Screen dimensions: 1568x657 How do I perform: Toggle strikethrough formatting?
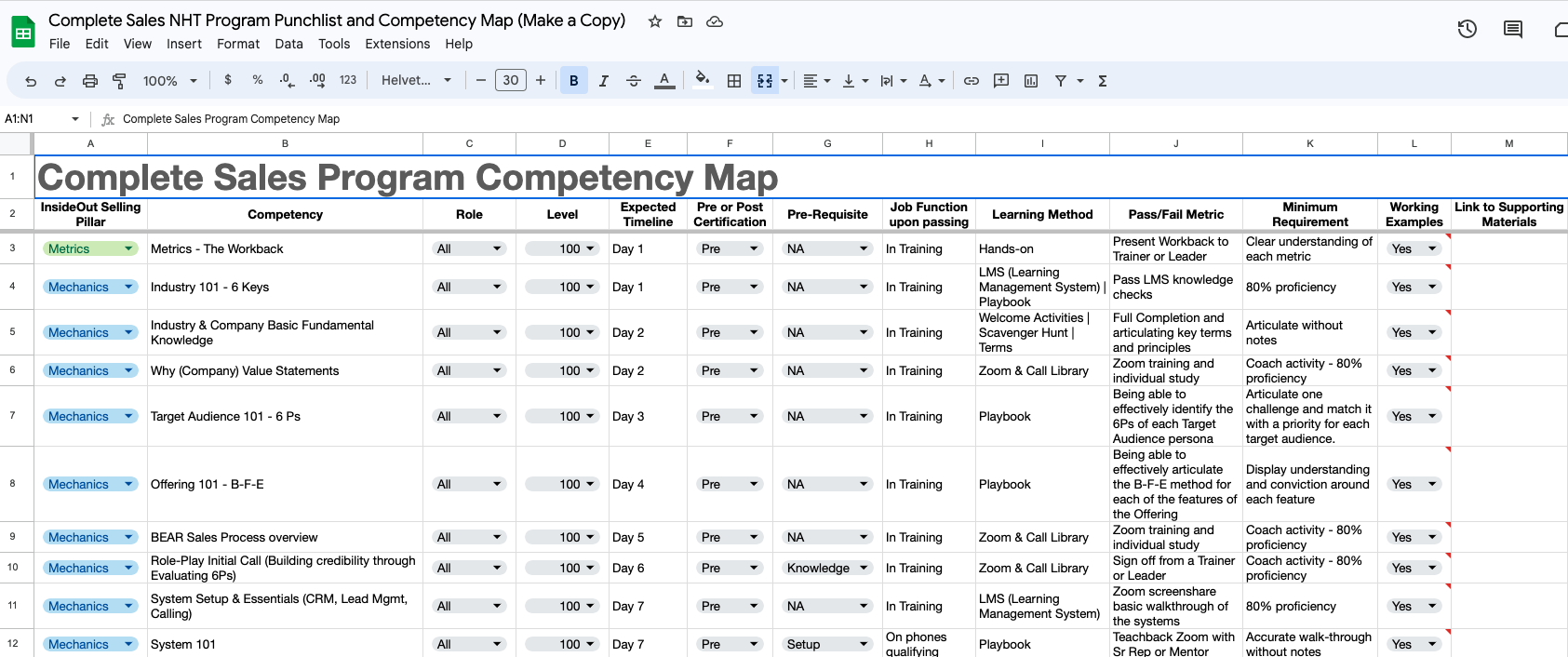(x=634, y=81)
